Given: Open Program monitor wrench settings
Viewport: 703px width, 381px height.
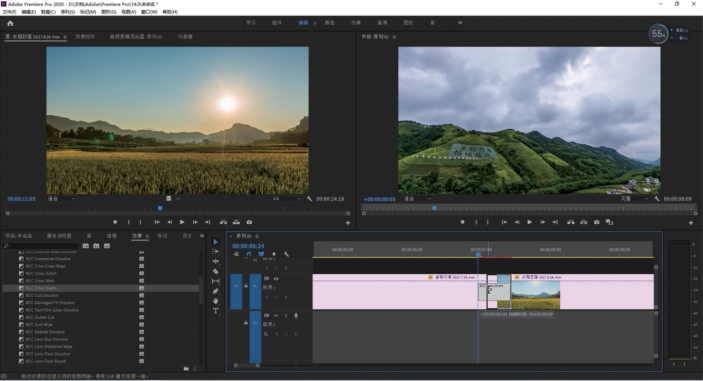Looking at the screenshot, I should (657, 199).
